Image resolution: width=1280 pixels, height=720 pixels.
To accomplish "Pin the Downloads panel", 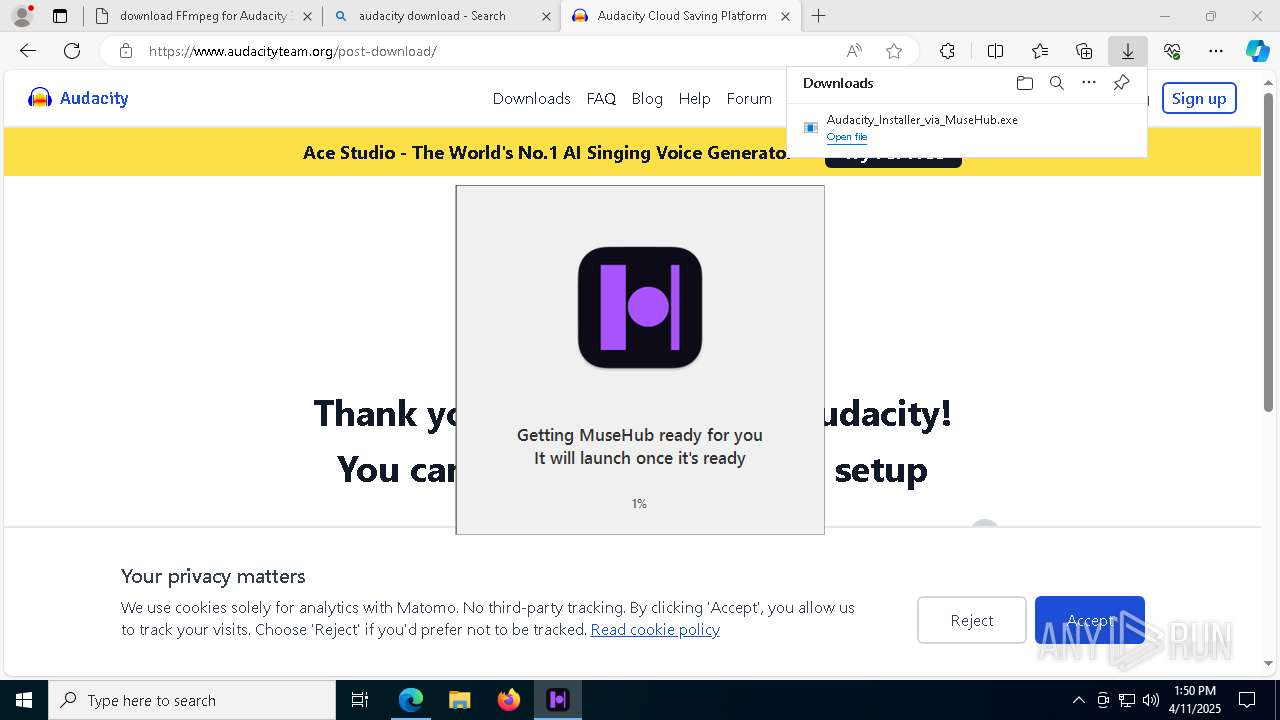I will (x=1121, y=83).
